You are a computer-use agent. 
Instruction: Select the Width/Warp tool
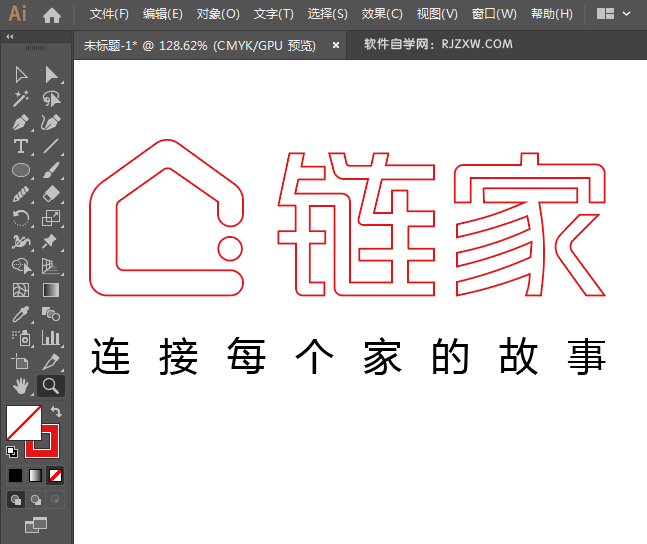tap(21, 242)
